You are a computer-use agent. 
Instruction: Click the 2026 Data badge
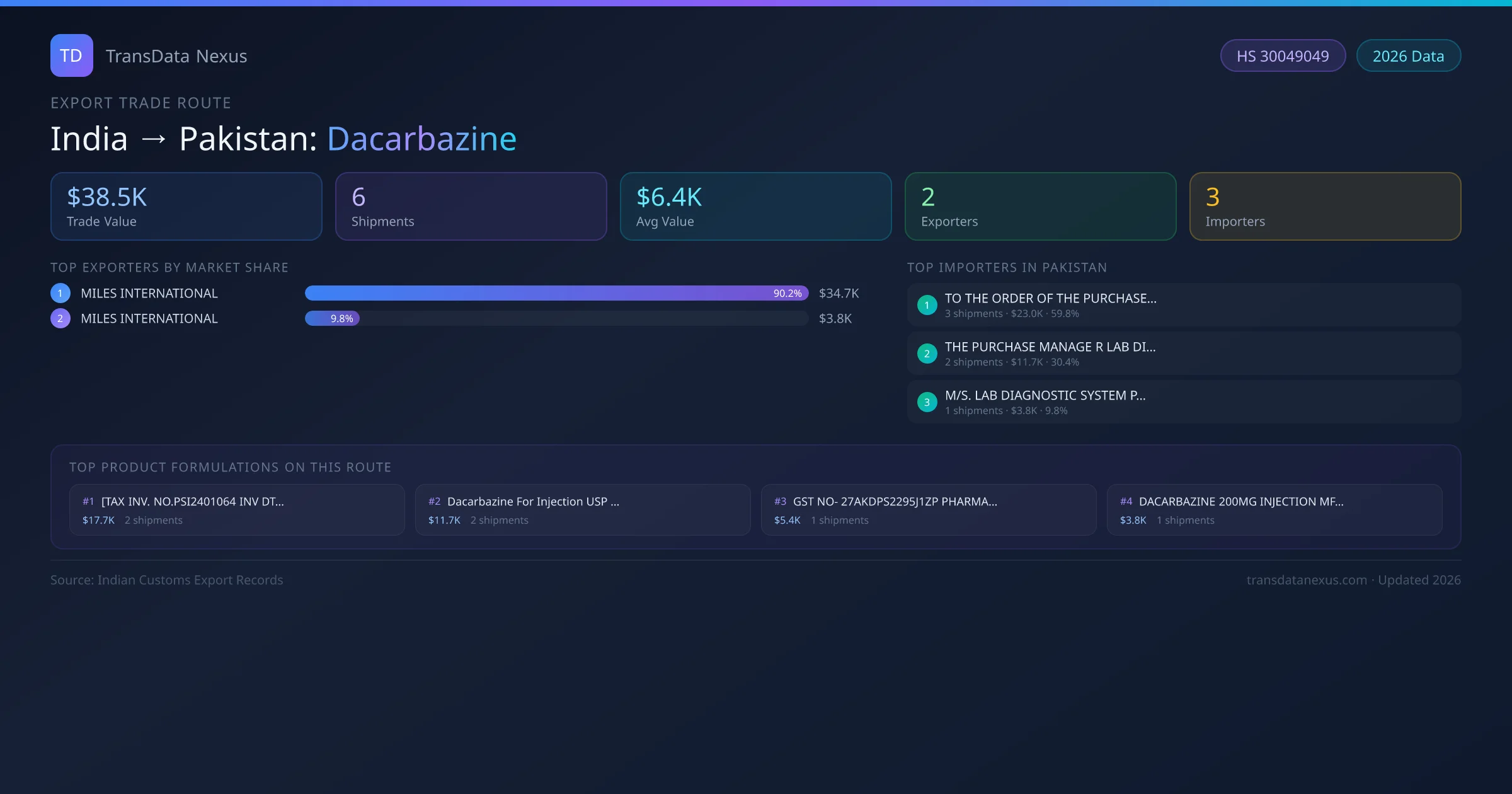coord(1409,55)
